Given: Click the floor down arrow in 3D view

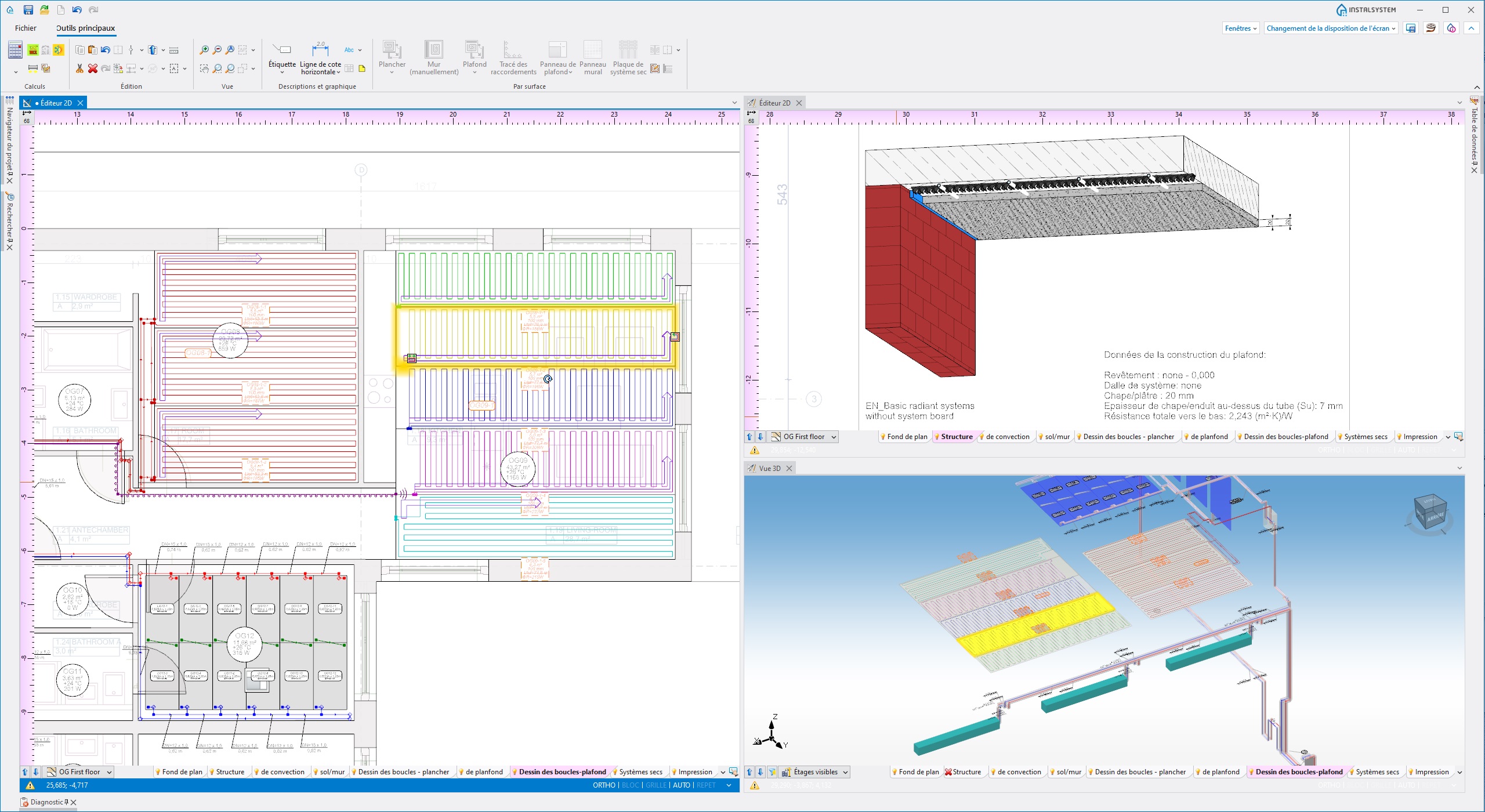Looking at the screenshot, I should click(x=760, y=772).
